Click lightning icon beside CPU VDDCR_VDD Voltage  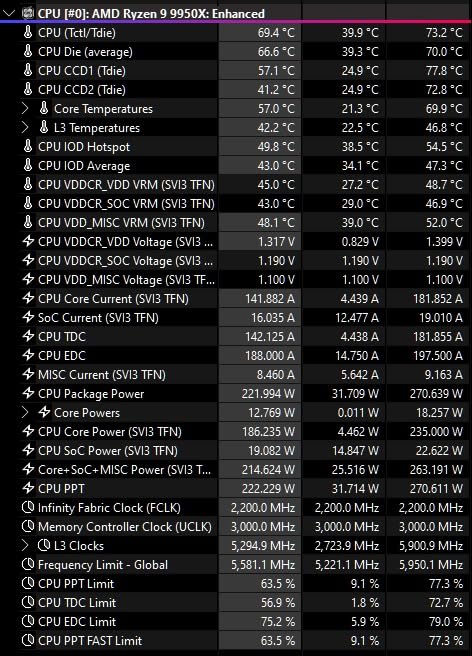[28, 241]
